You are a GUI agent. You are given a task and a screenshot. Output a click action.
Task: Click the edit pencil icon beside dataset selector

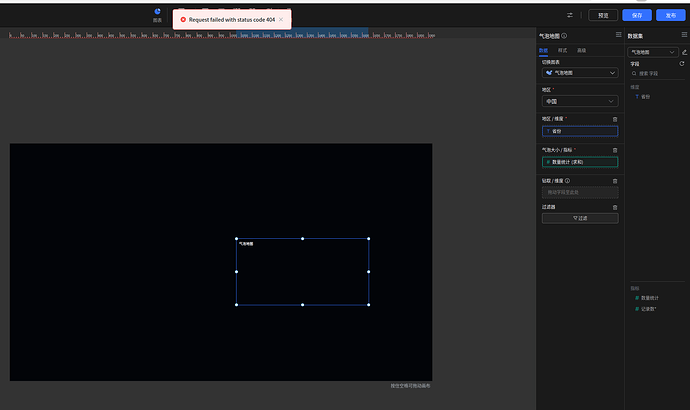685,51
